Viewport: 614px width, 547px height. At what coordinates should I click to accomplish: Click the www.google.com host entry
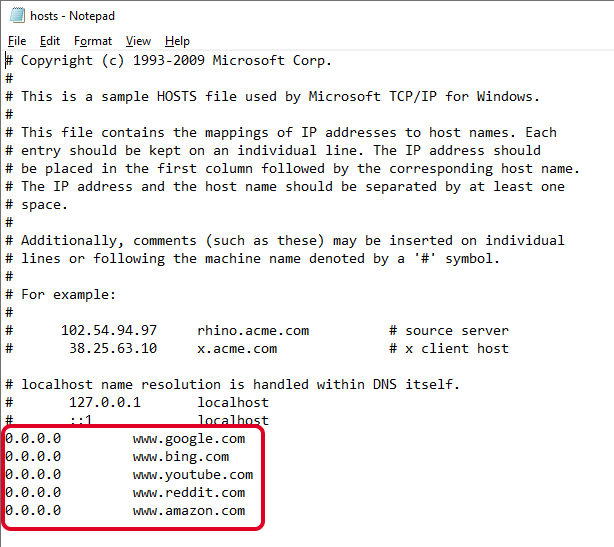coord(188,438)
